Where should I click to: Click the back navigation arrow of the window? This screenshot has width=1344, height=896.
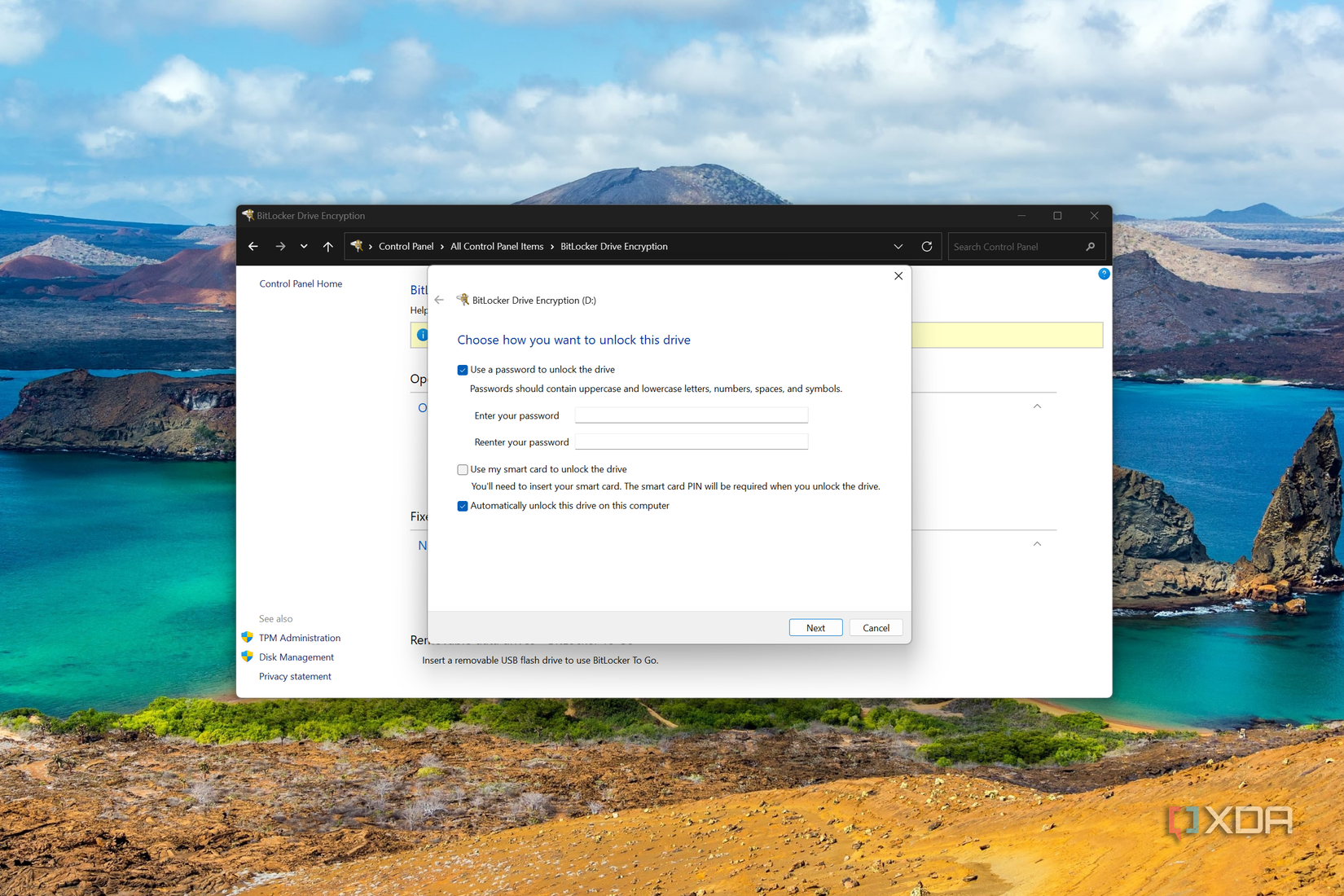click(x=253, y=246)
